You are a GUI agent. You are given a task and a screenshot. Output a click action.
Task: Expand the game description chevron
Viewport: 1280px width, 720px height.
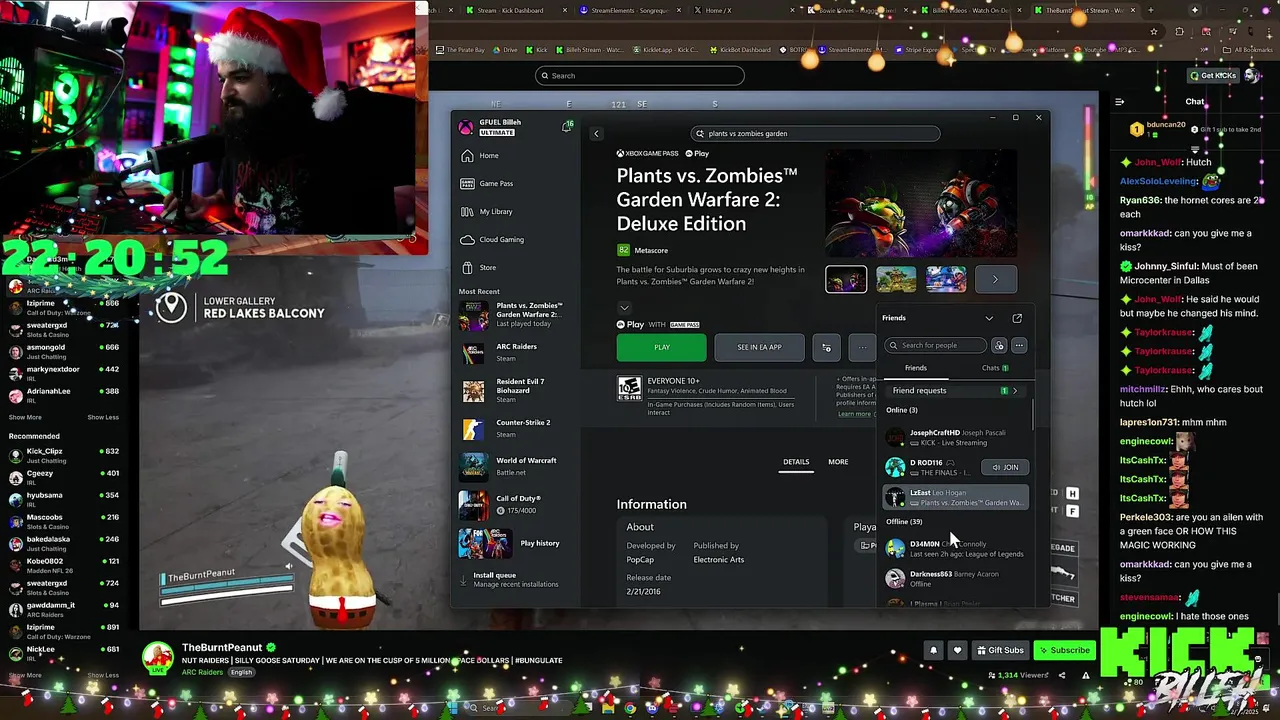pyautogui.click(x=624, y=307)
